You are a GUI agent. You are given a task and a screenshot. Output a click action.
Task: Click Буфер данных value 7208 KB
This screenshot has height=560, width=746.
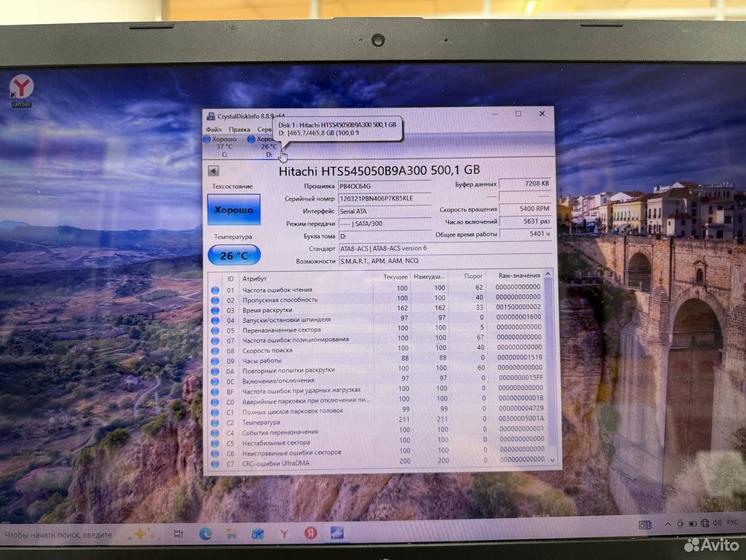pyautogui.click(x=525, y=183)
